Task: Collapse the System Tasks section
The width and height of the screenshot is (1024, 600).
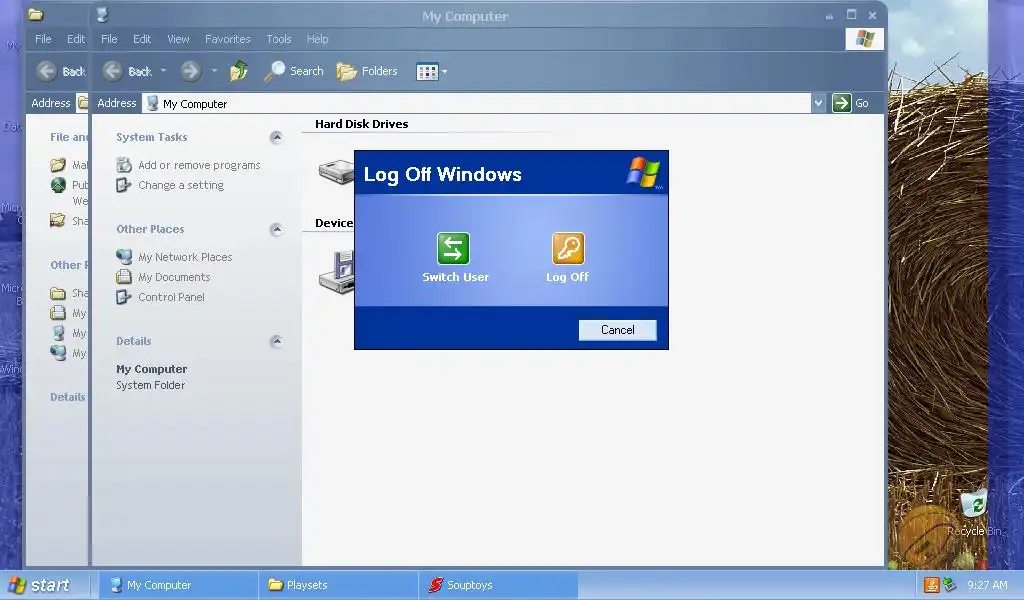Action: tap(276, 137)
